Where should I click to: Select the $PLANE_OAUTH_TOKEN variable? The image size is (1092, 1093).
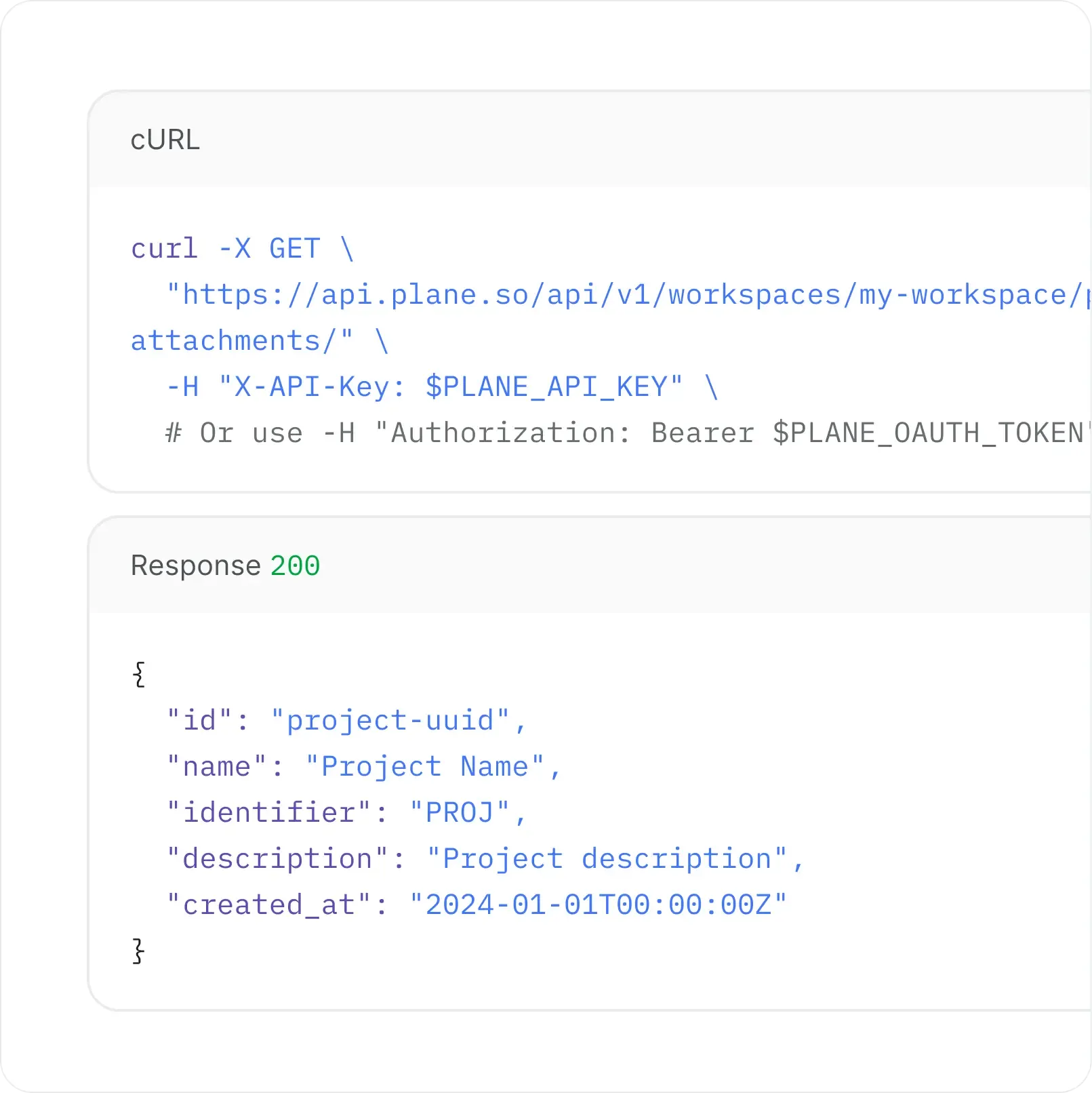coord(929,432)
